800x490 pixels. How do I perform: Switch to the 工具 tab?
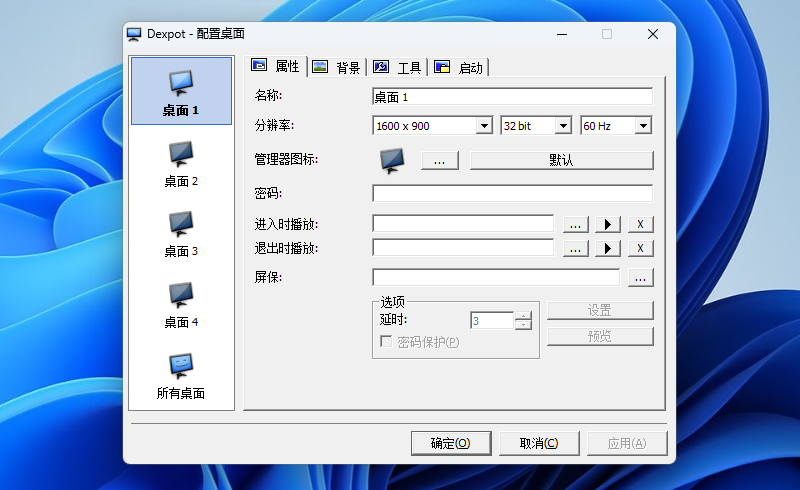click(397, 67)
